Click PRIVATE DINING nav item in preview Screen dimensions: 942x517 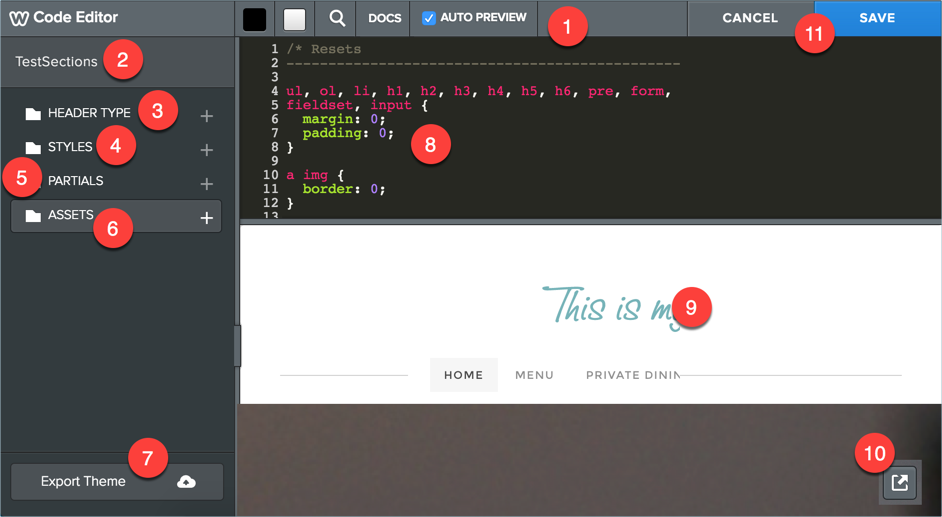633,375
